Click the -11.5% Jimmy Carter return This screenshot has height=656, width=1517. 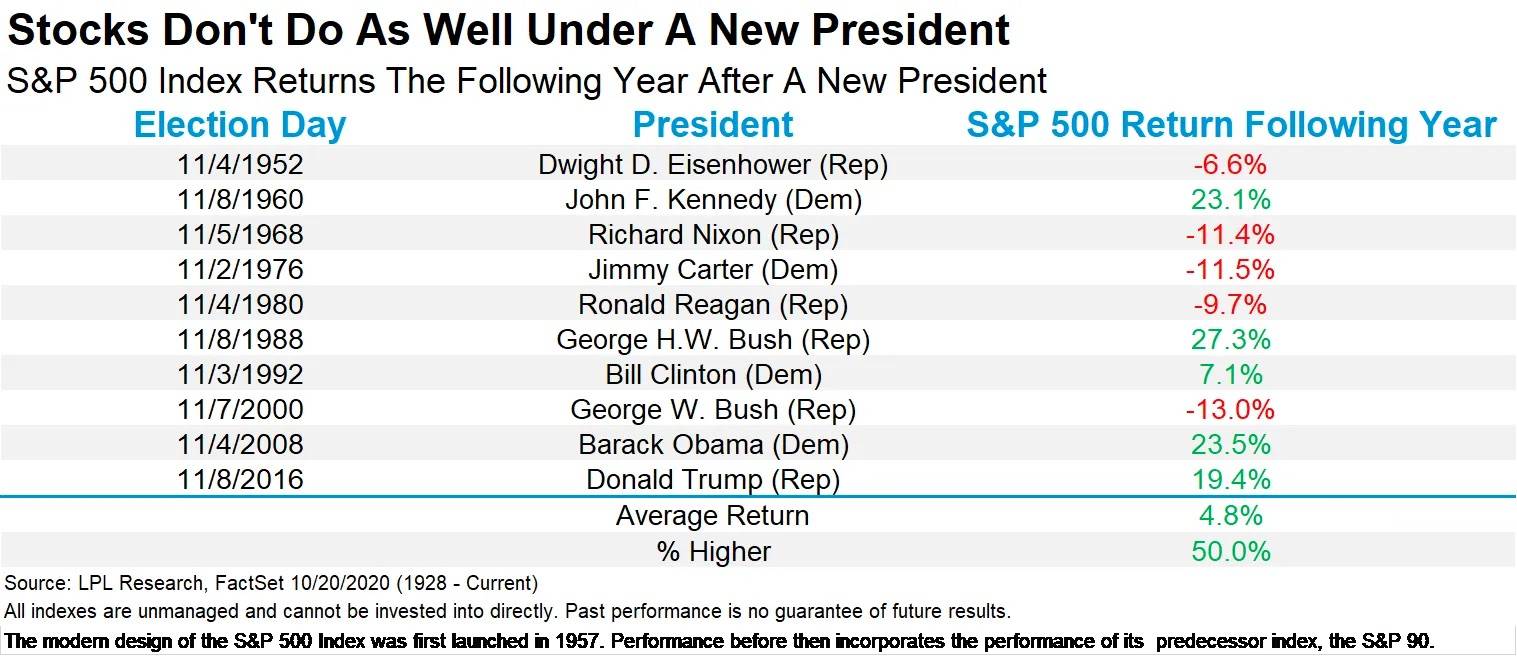pos(1231,270)
